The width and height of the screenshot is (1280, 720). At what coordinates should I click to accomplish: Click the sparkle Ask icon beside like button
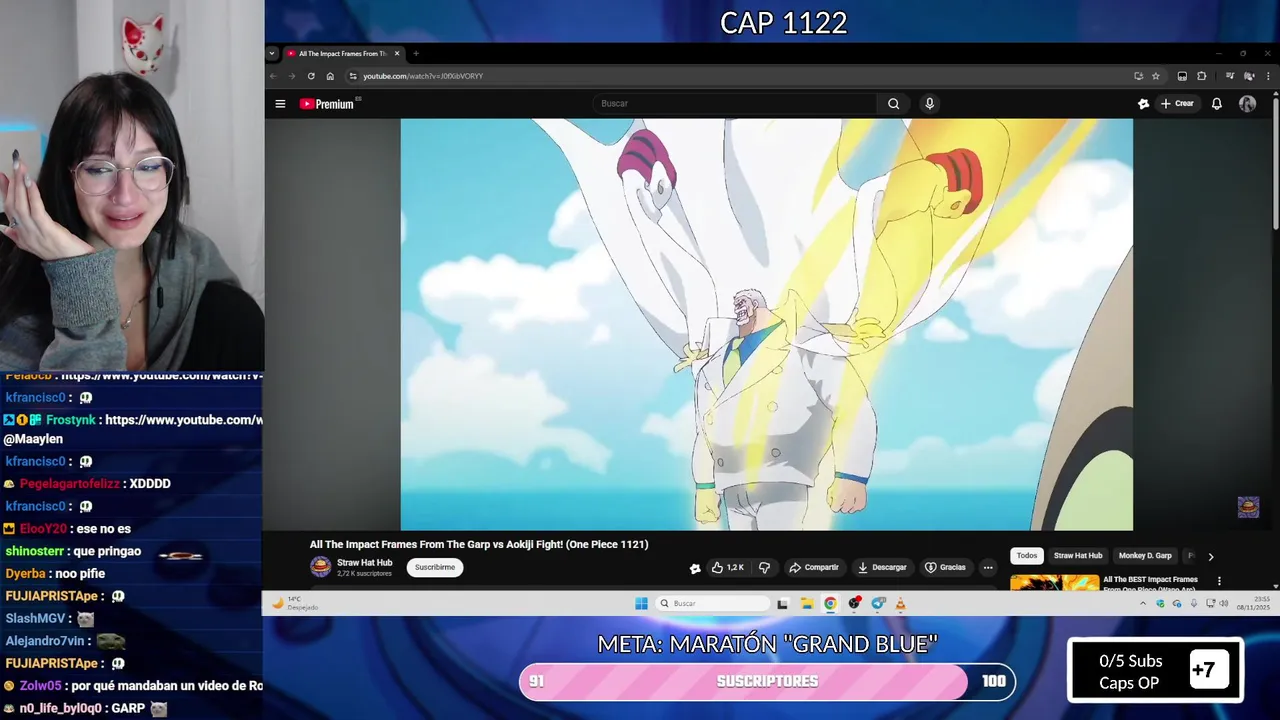pos(695,568)
